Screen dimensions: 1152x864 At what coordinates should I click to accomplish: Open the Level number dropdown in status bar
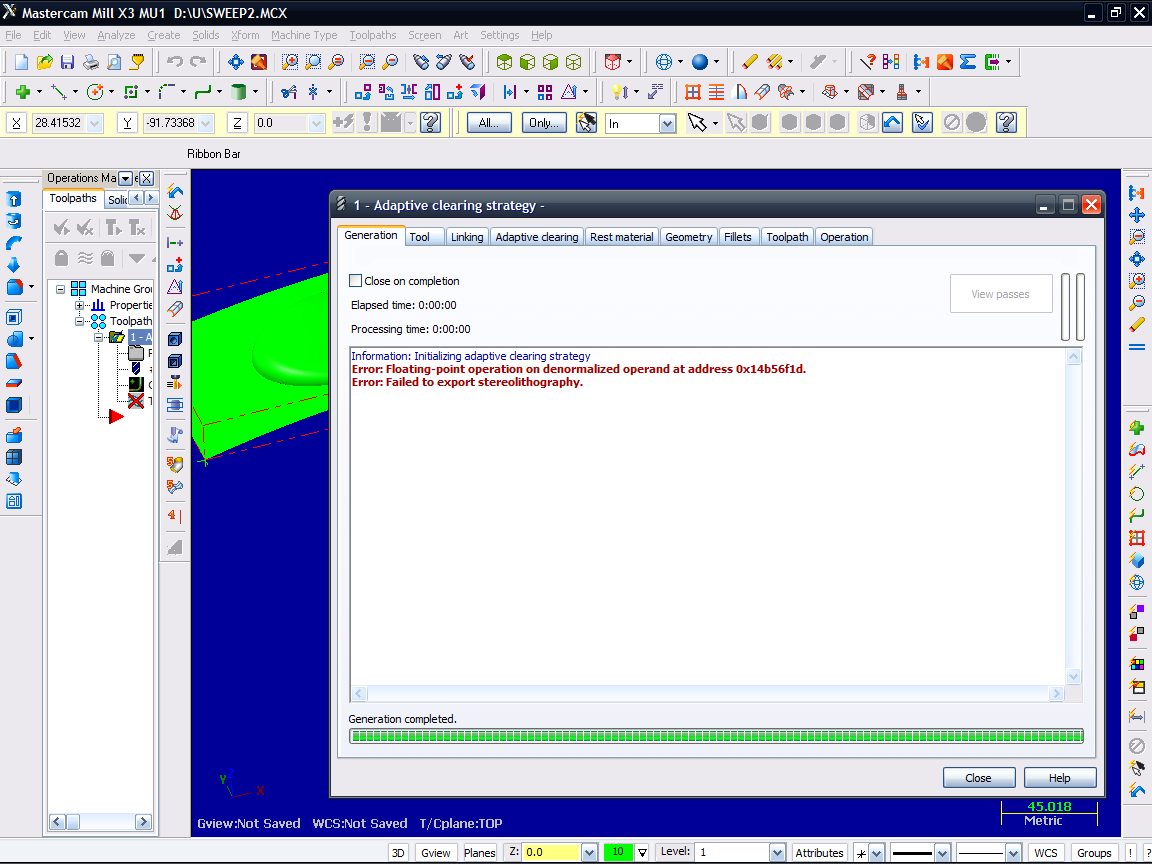(x=777, y=853)
